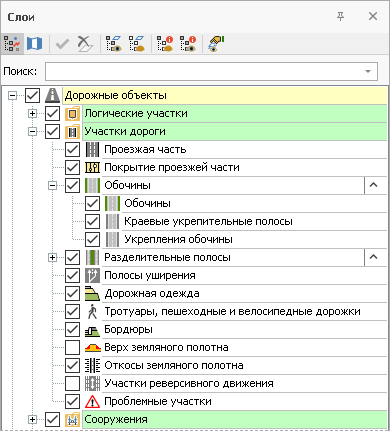Click the icon beside Краевые укрепительные полосы
Image resolution: width=390 pixels, height=431 pixels.
point(112,221)
